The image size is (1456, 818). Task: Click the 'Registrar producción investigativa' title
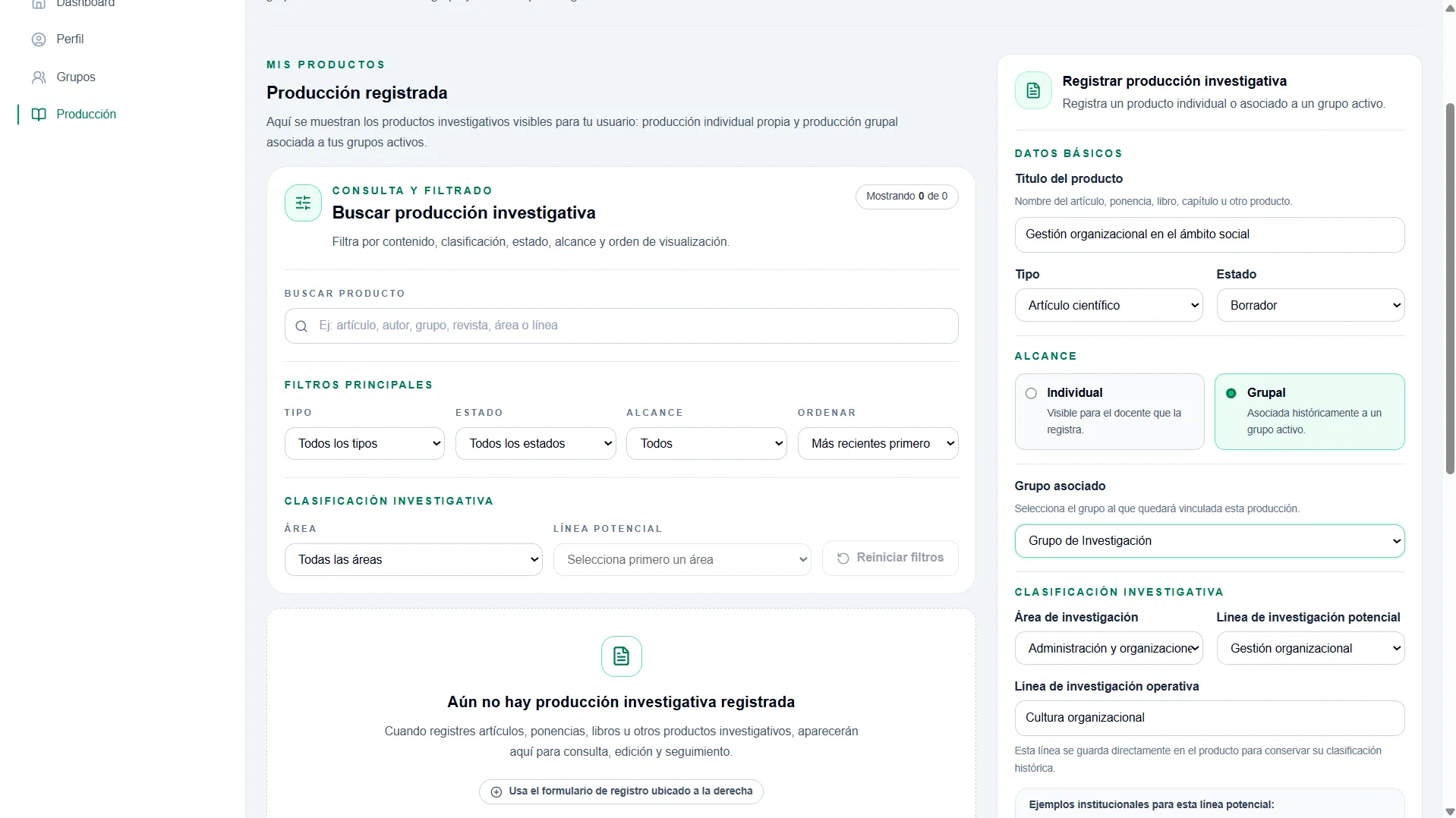tap(1174, 82)
